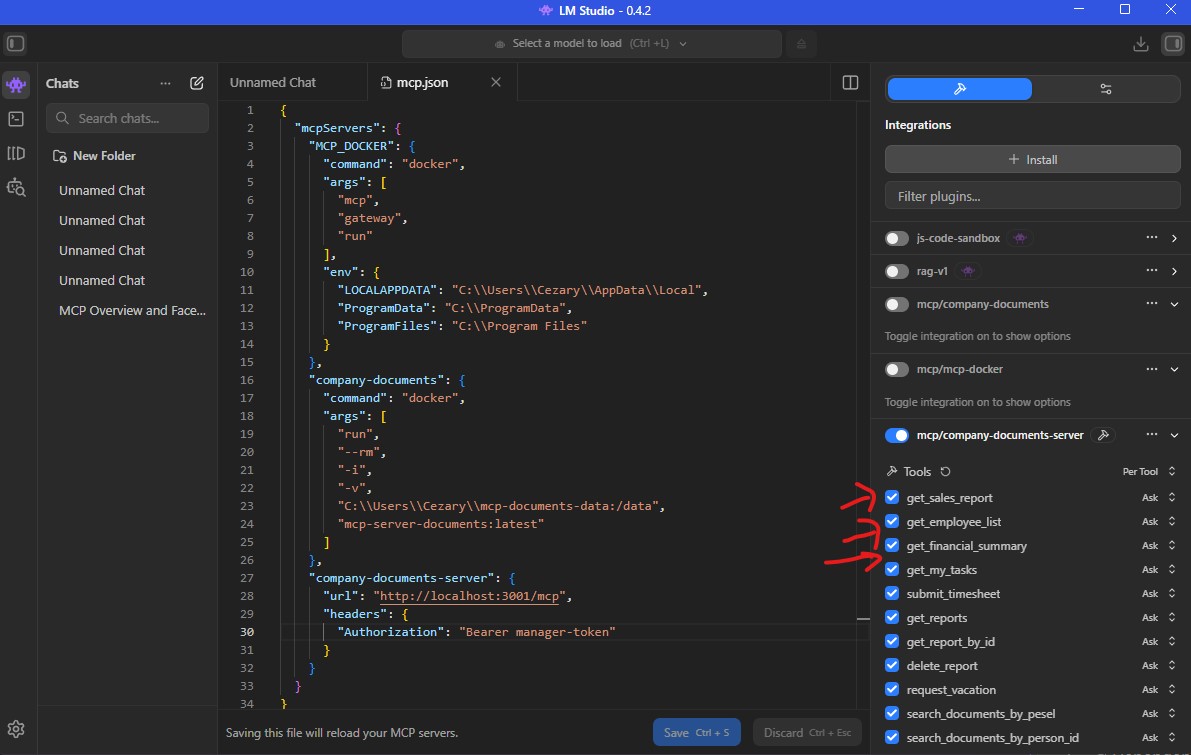Change get_reports Ask permission dropdown
1191x755 pixels.
click(1159, 618)
